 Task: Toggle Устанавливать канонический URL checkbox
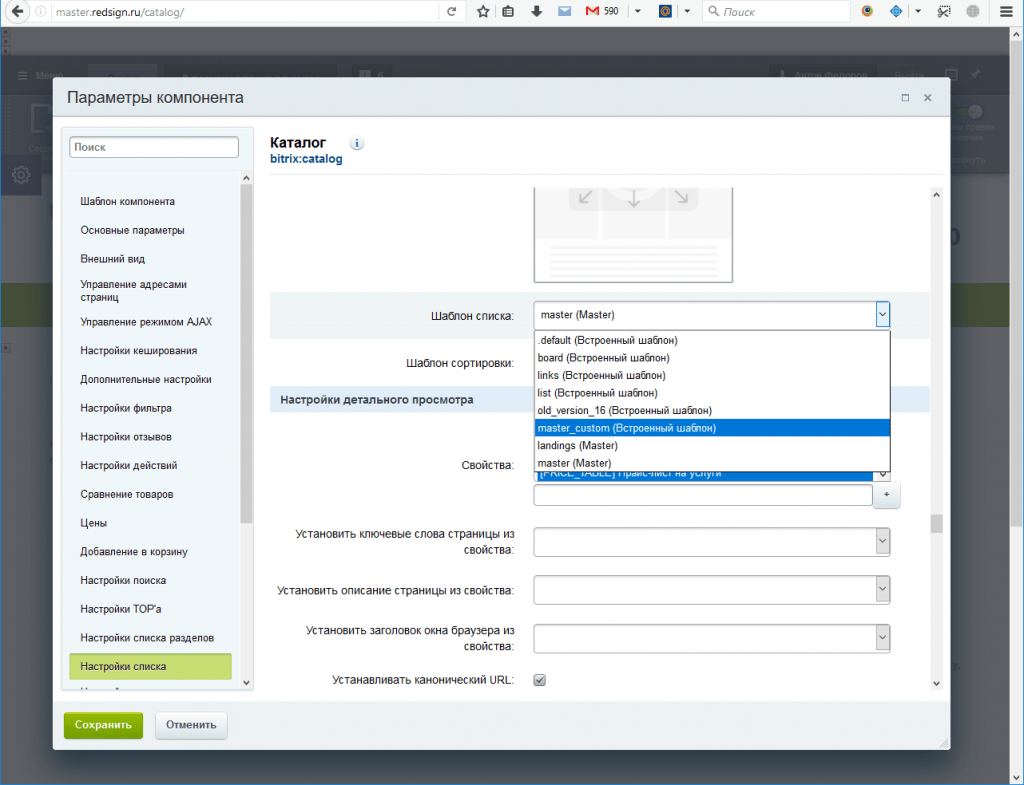pos(540,680)
